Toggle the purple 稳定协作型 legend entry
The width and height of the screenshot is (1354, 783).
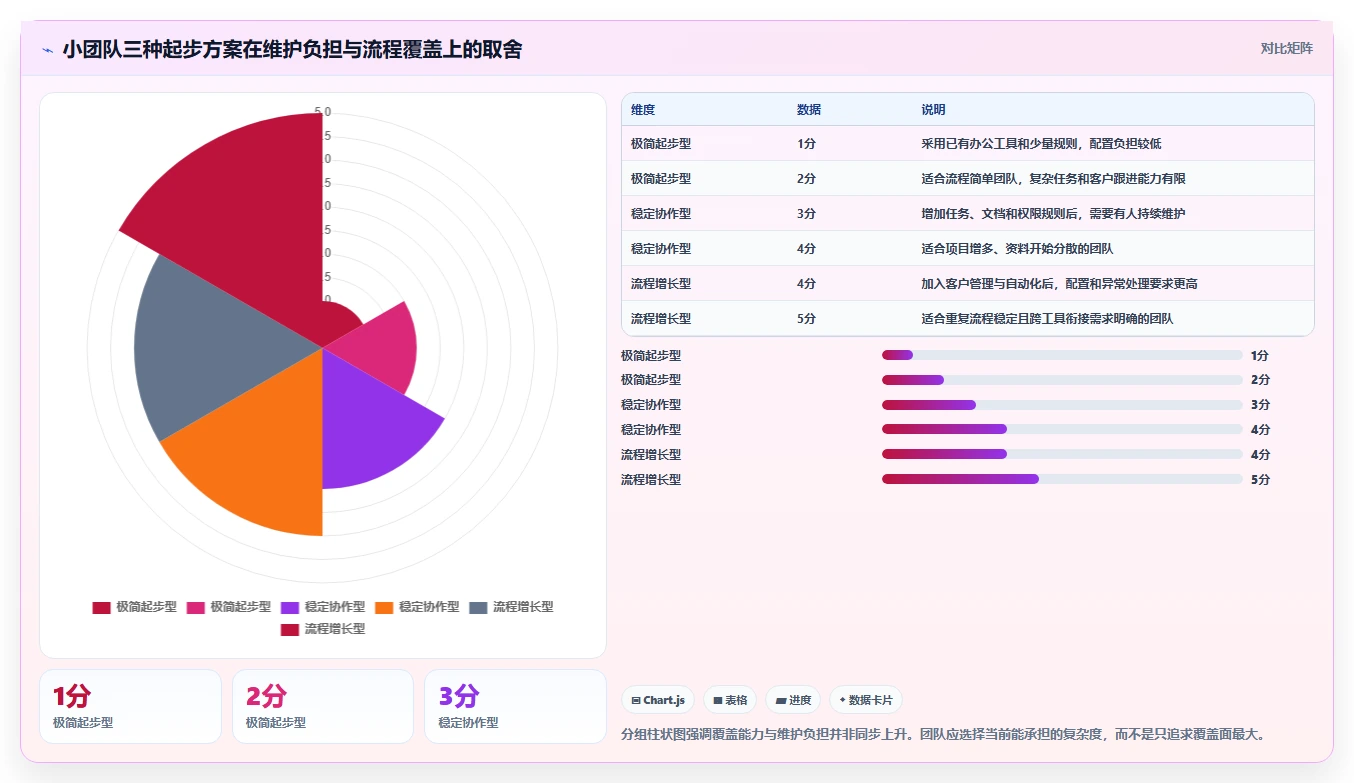click(x=323, y=607)
